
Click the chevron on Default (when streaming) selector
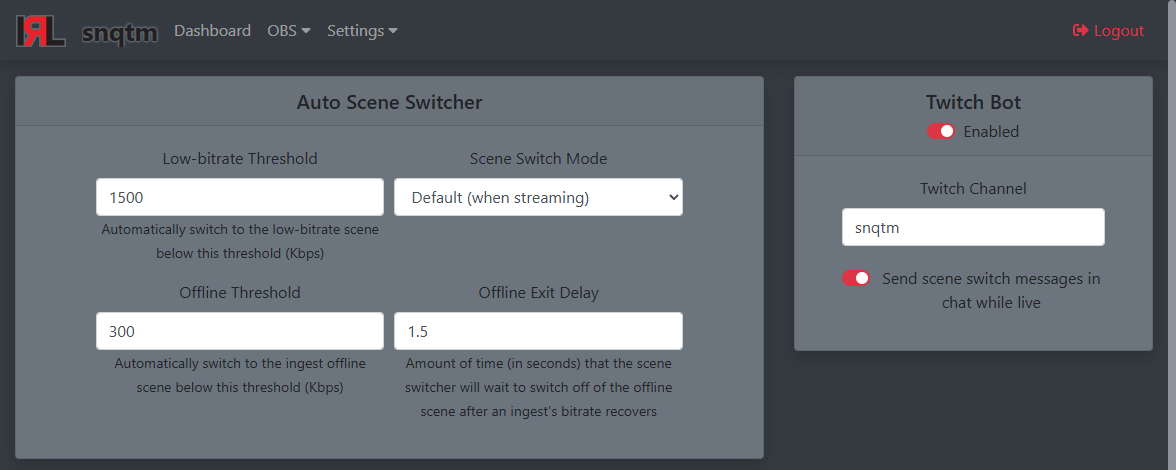click(x=672, y=197)
